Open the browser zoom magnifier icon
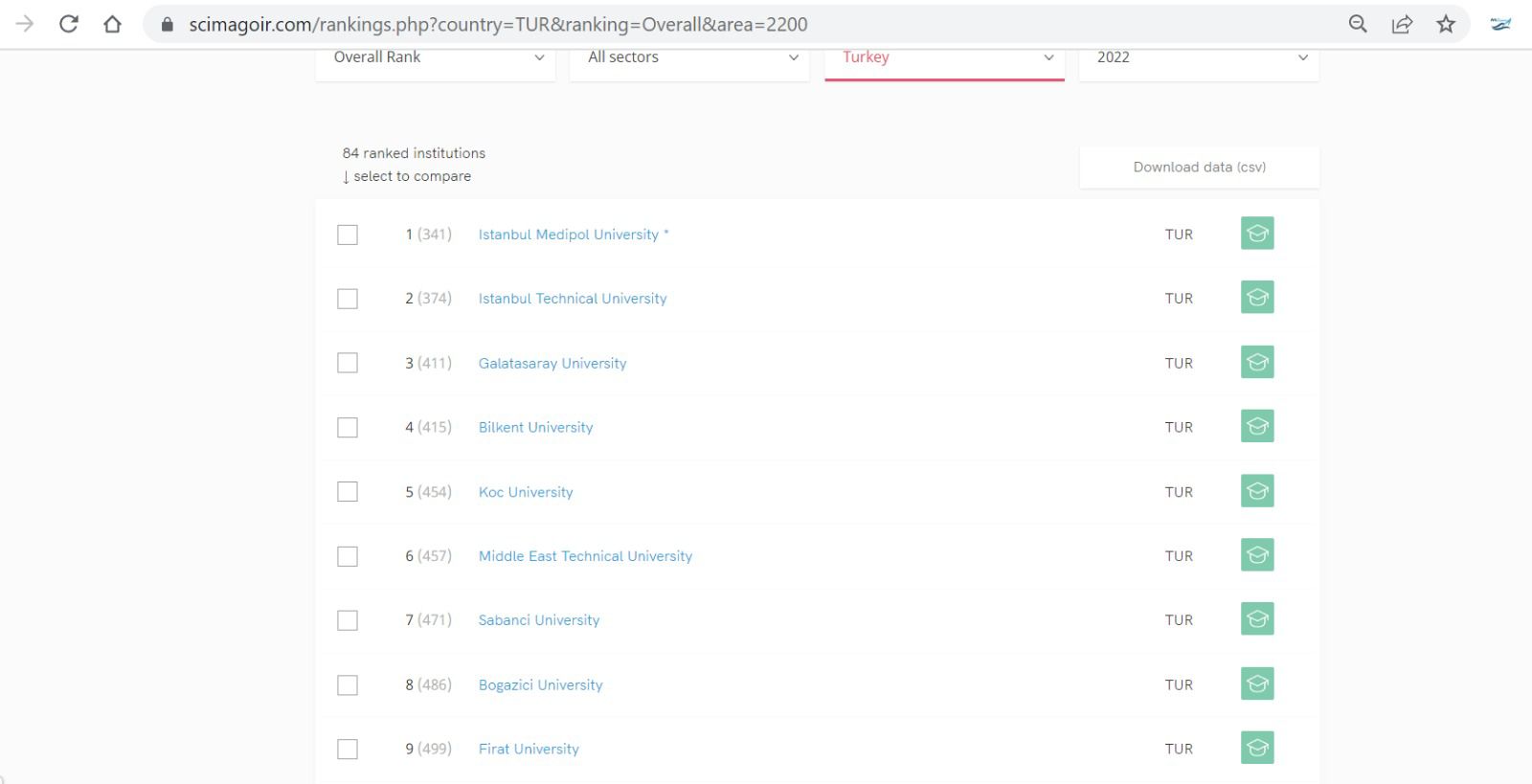The height and width of the screenshot is (784, 1532). tap(1358, 24)
